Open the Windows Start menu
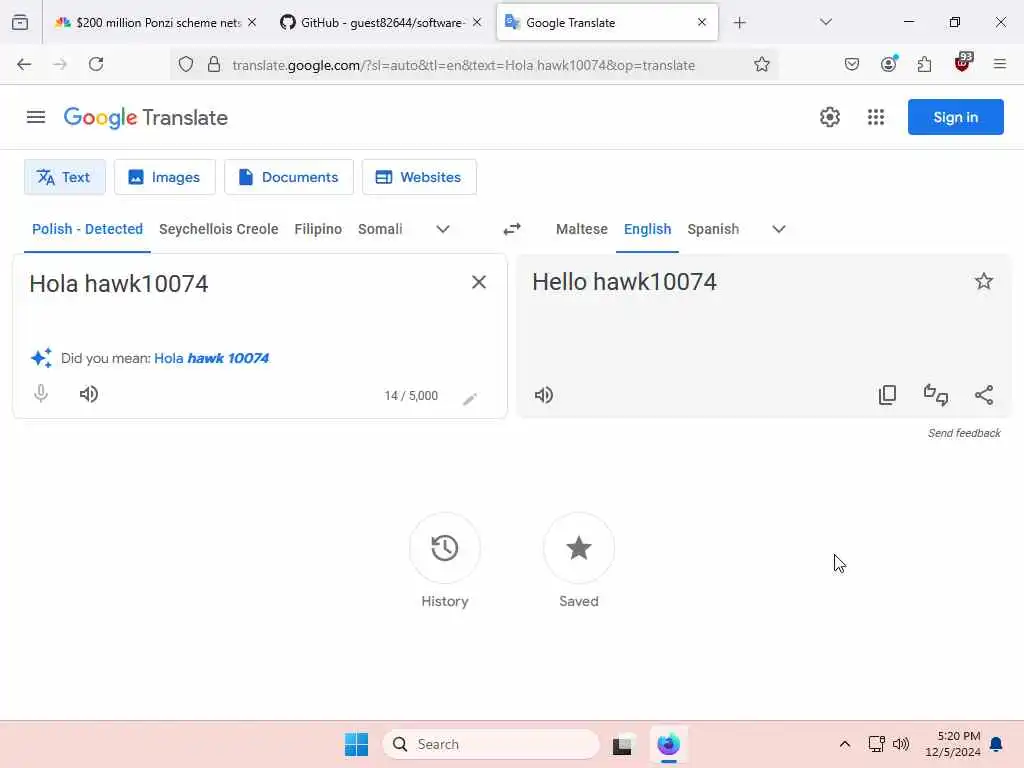Viewport: 1024px width, 768px height. [357, 744]
